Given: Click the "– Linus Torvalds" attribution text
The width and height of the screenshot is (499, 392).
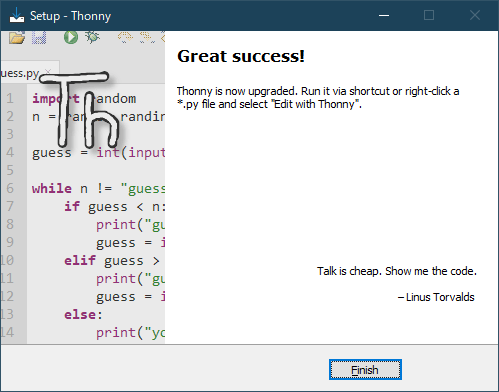Looking at the screenshot, I should pos(436,297).
